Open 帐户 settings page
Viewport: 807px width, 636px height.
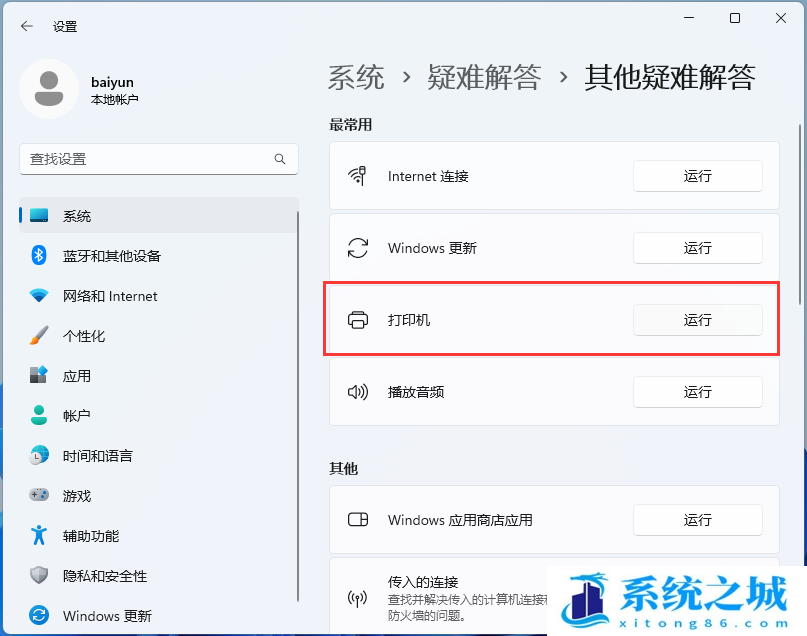pyautogui.click(x=159, y=416)
